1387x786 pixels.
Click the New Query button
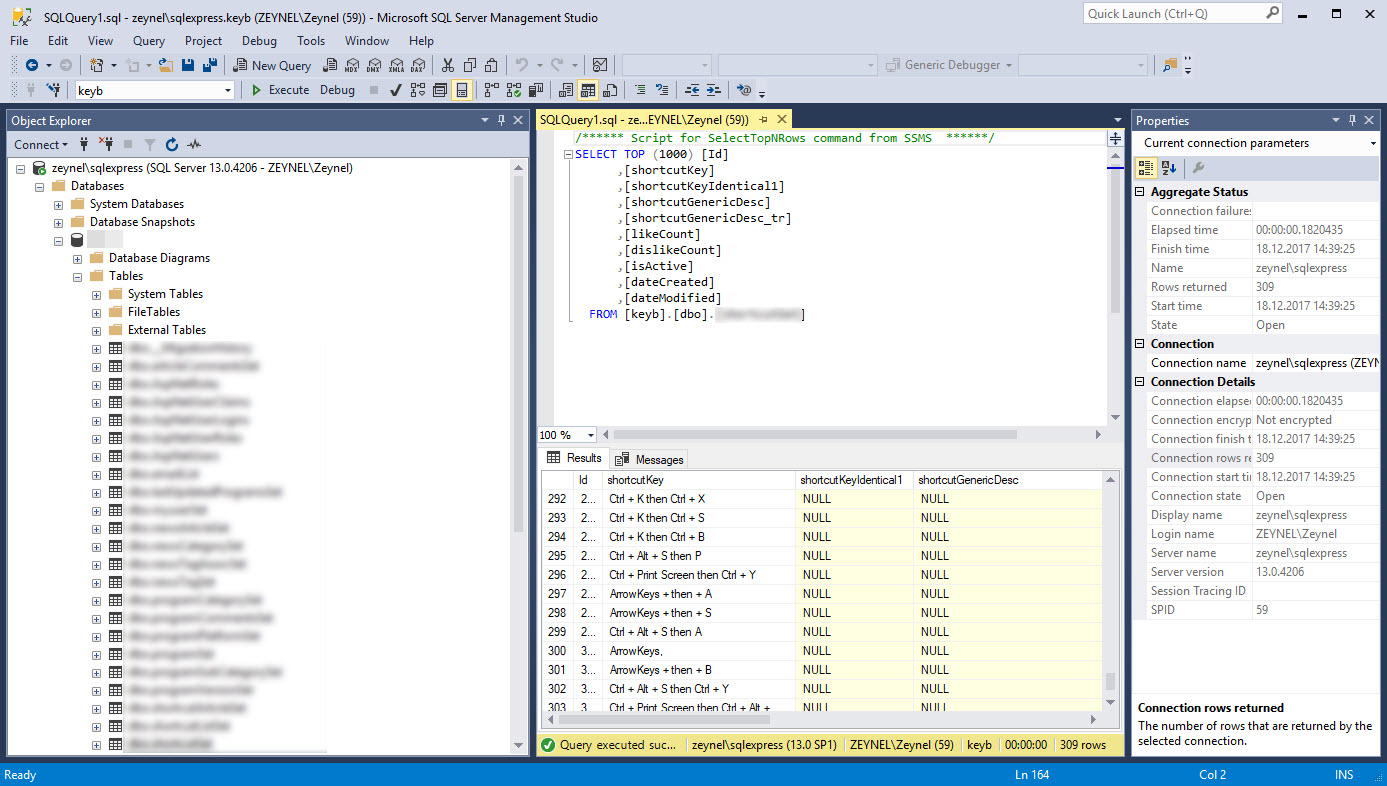click(x=272, y=65)
